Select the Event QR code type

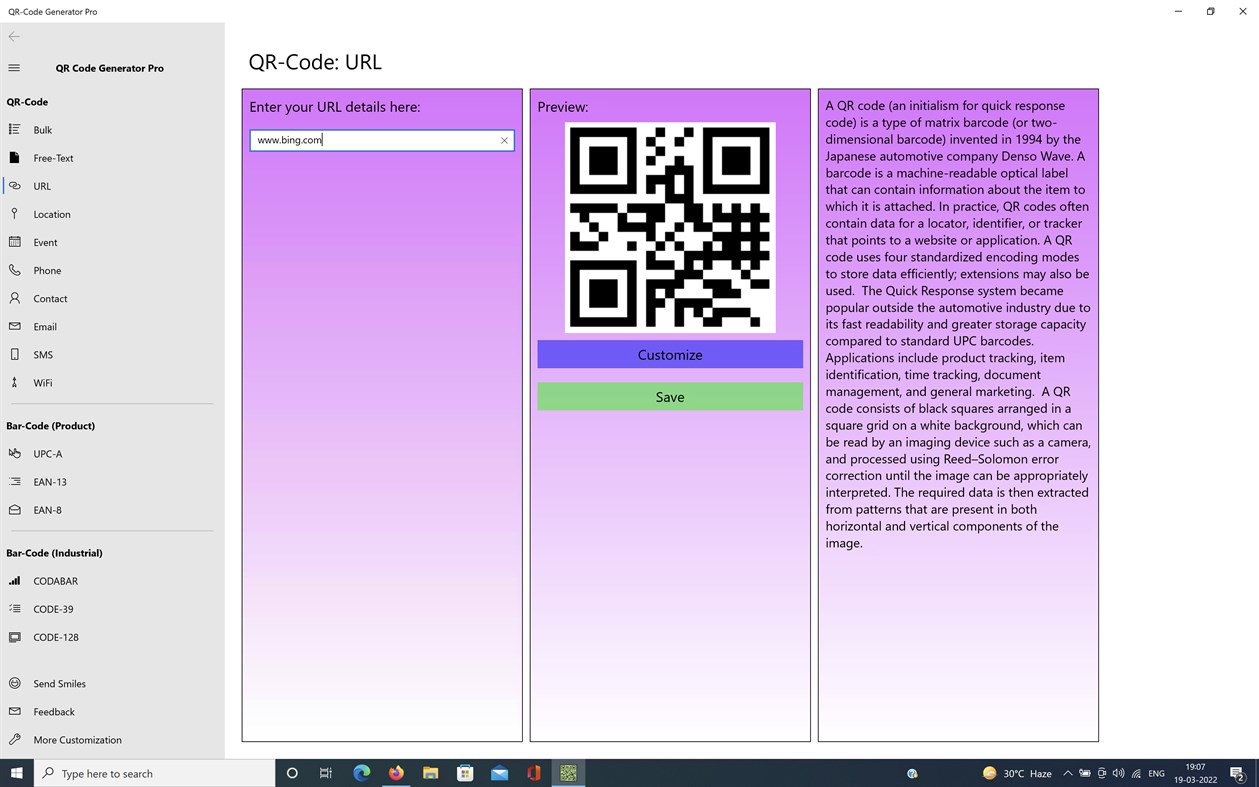click(x=43, y=241)
